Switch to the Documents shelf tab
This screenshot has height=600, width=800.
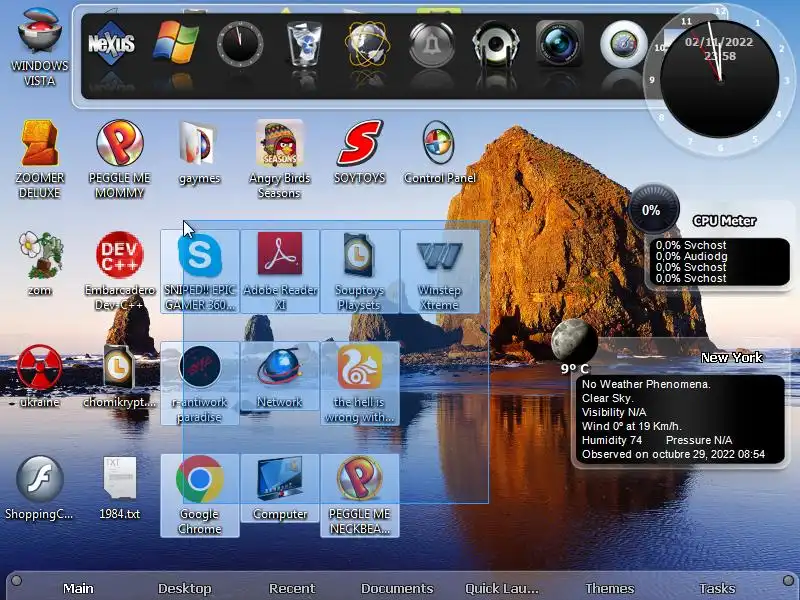point(397,588)
